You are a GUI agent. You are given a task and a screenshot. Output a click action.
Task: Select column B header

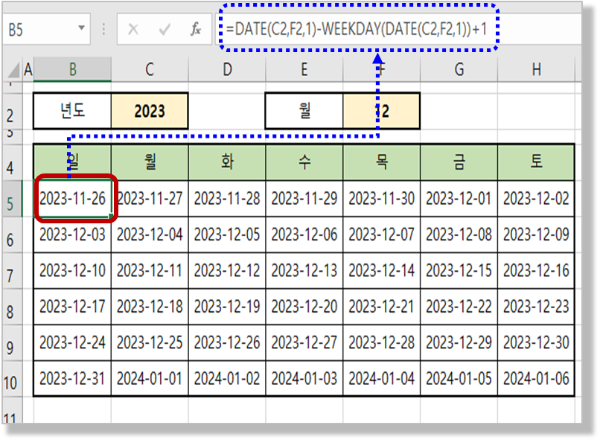pos(72,70)
